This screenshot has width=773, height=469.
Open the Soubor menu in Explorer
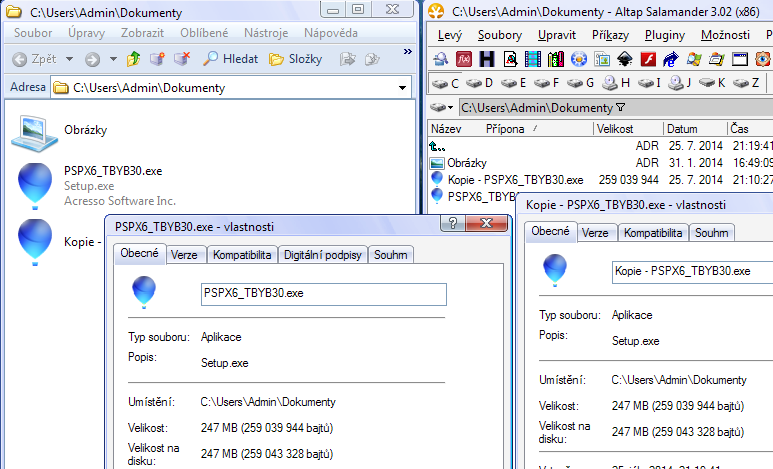coord(33,33)
